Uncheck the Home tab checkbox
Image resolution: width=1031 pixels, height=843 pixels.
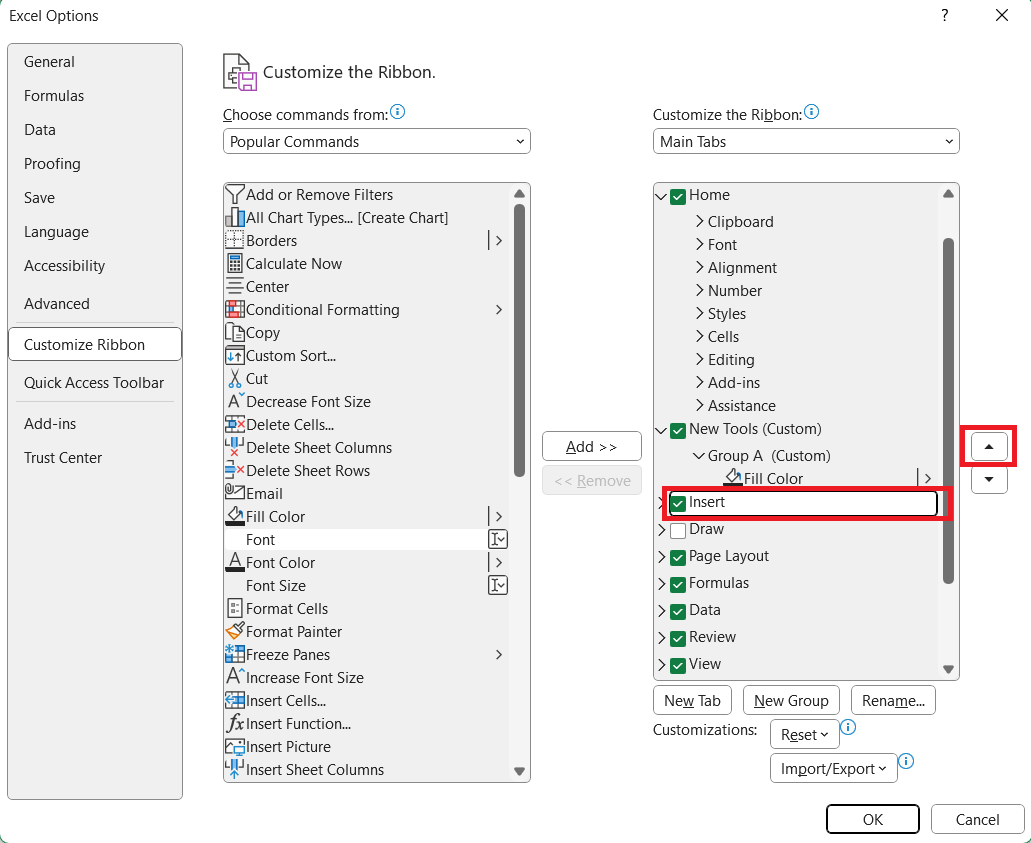click(x=678, y=196)
